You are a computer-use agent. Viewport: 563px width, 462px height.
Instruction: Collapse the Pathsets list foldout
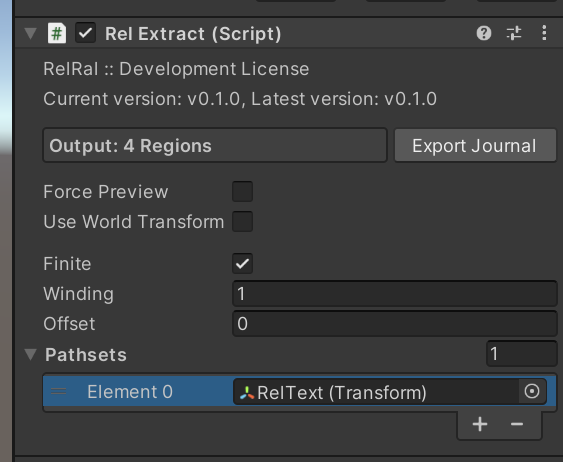tap(31, 355)
